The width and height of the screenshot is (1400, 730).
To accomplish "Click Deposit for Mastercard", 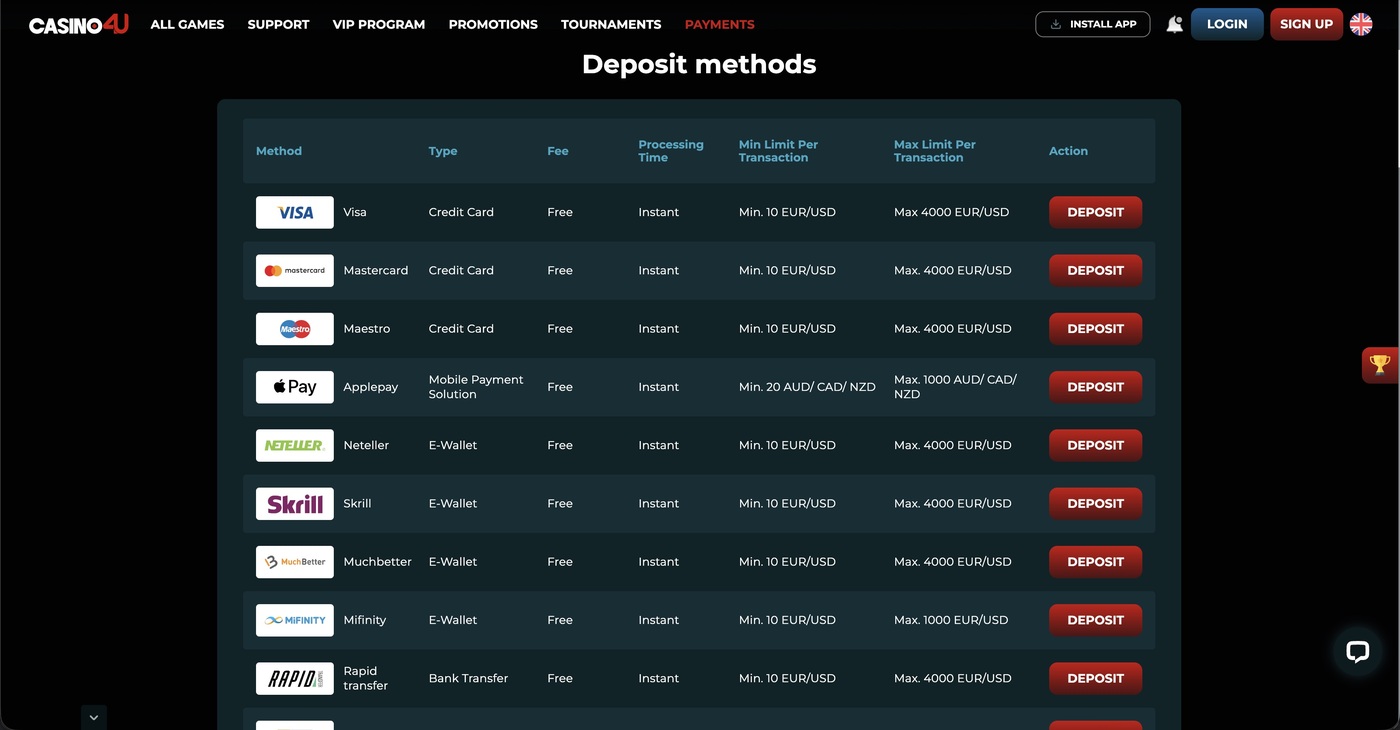I will pos(1095,270).
